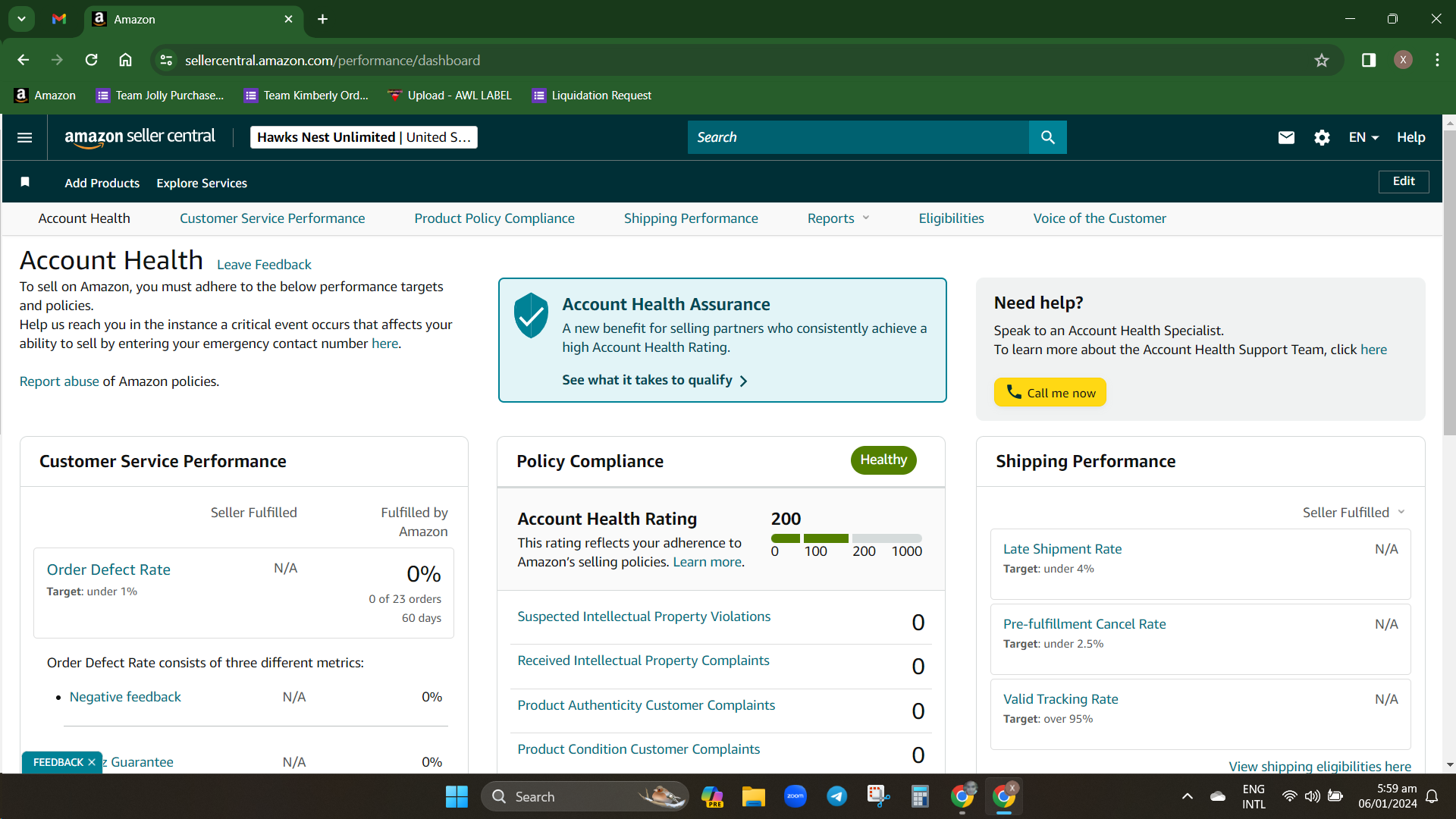Open Negative feedback metric link

125,697
